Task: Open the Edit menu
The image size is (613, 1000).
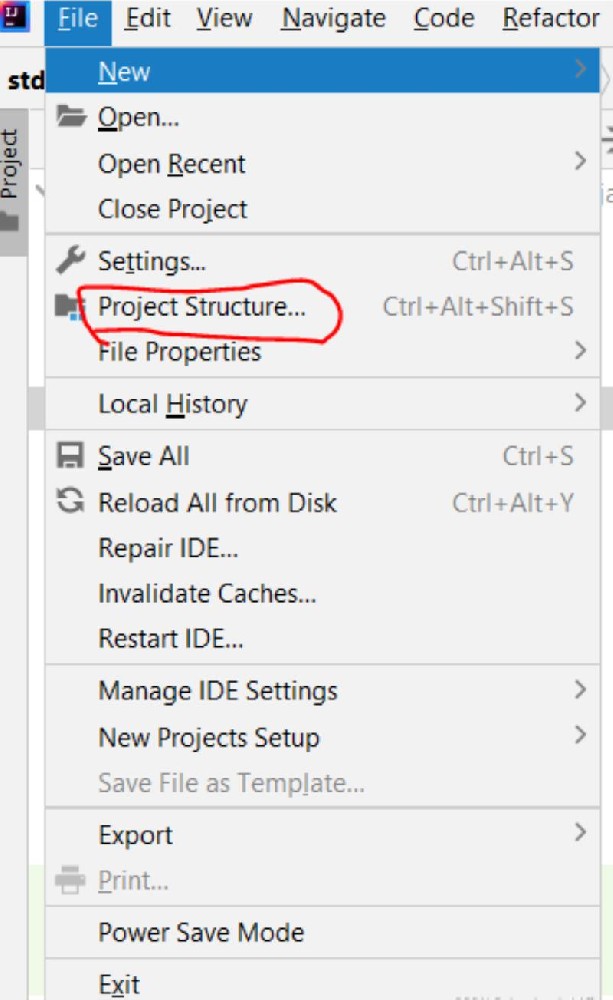Action: pyautogui.click(x=147, y=18)
